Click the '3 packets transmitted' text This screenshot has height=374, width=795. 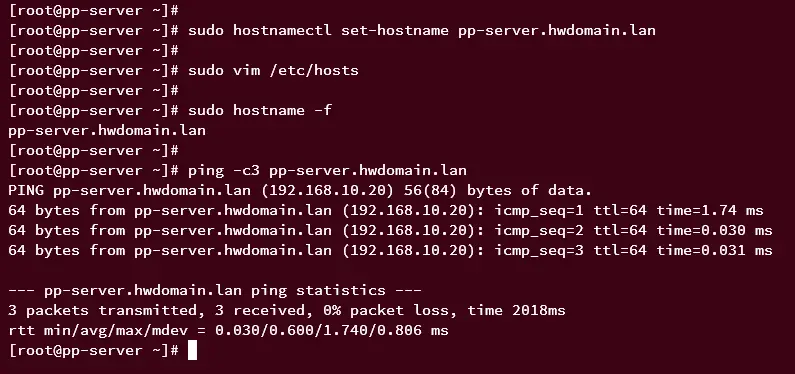click(103, 310)
